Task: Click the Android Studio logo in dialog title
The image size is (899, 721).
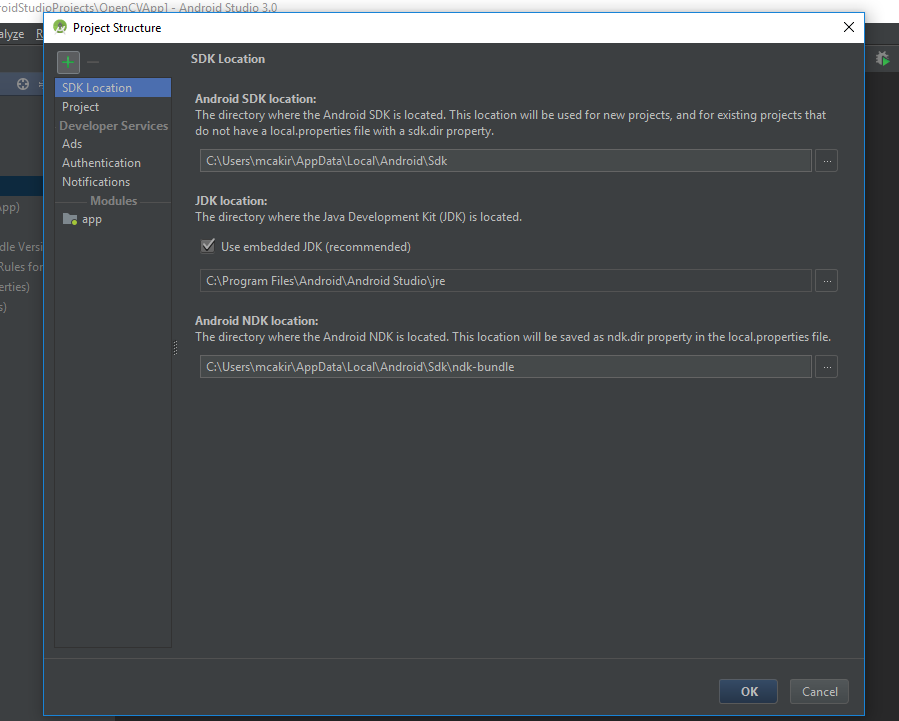Action: [x=60, y=27]
